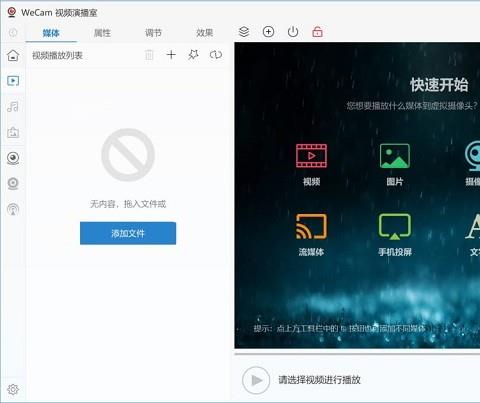The height and width of the screenshot is (403, 480).
Task: Click the blue 添加文件 button
Action: click(128, 233)
